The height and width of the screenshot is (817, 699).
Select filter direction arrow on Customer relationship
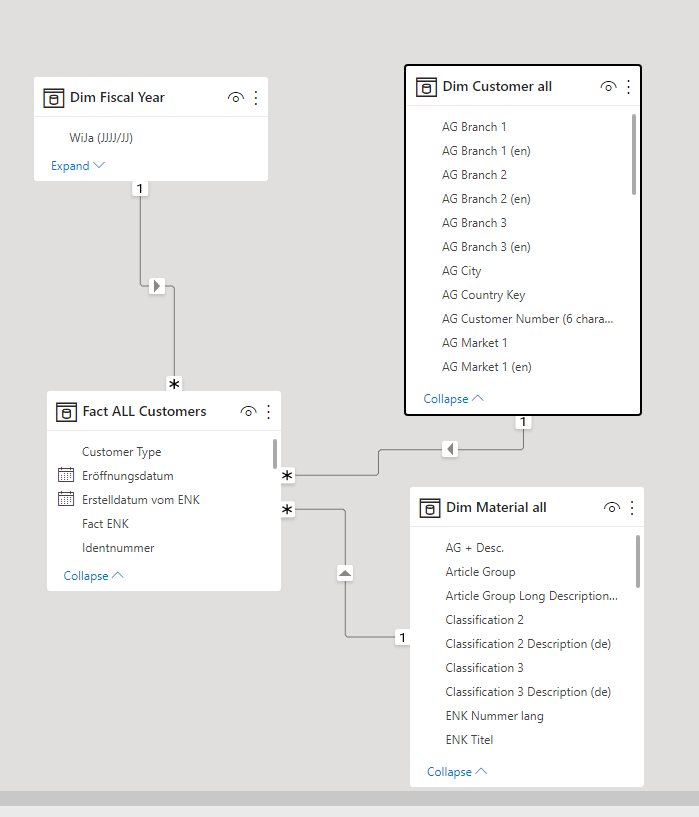[450, 449]
